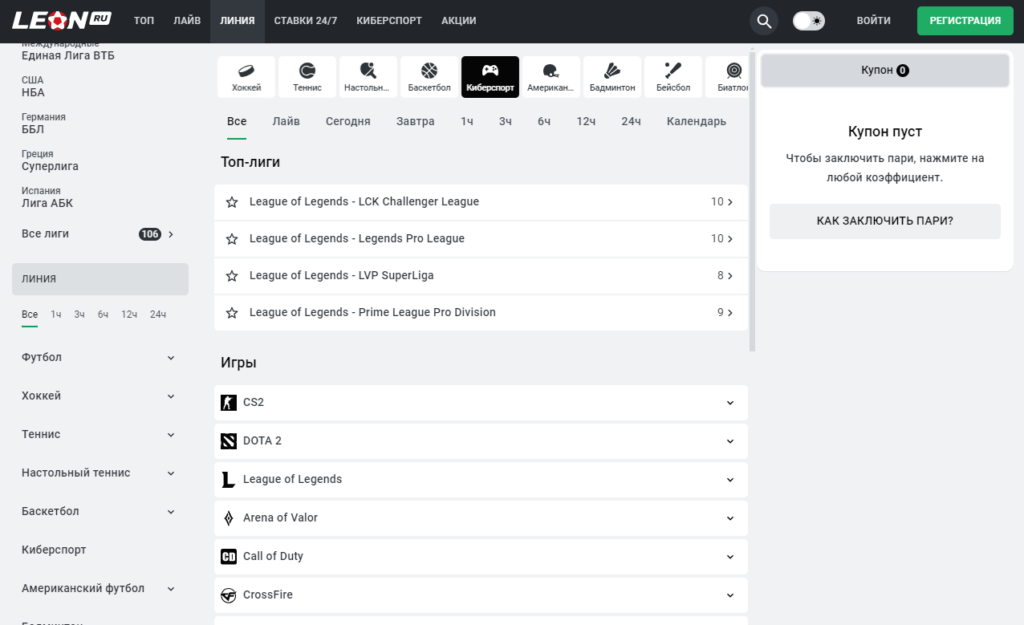Click the DOTA 2 game icon
This screenshot has width=1024, height=625.
coord(229,441)
